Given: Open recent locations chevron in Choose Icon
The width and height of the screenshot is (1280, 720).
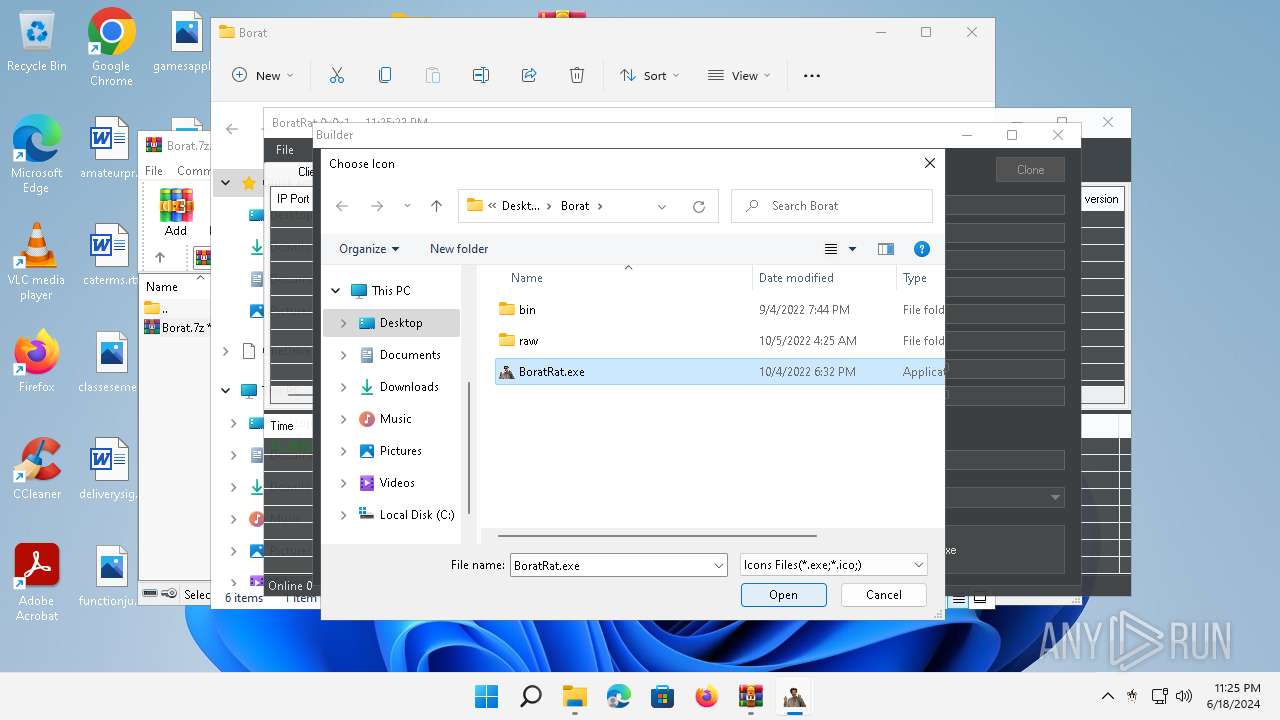Looking at the screenshot, I should pos(407,206).
